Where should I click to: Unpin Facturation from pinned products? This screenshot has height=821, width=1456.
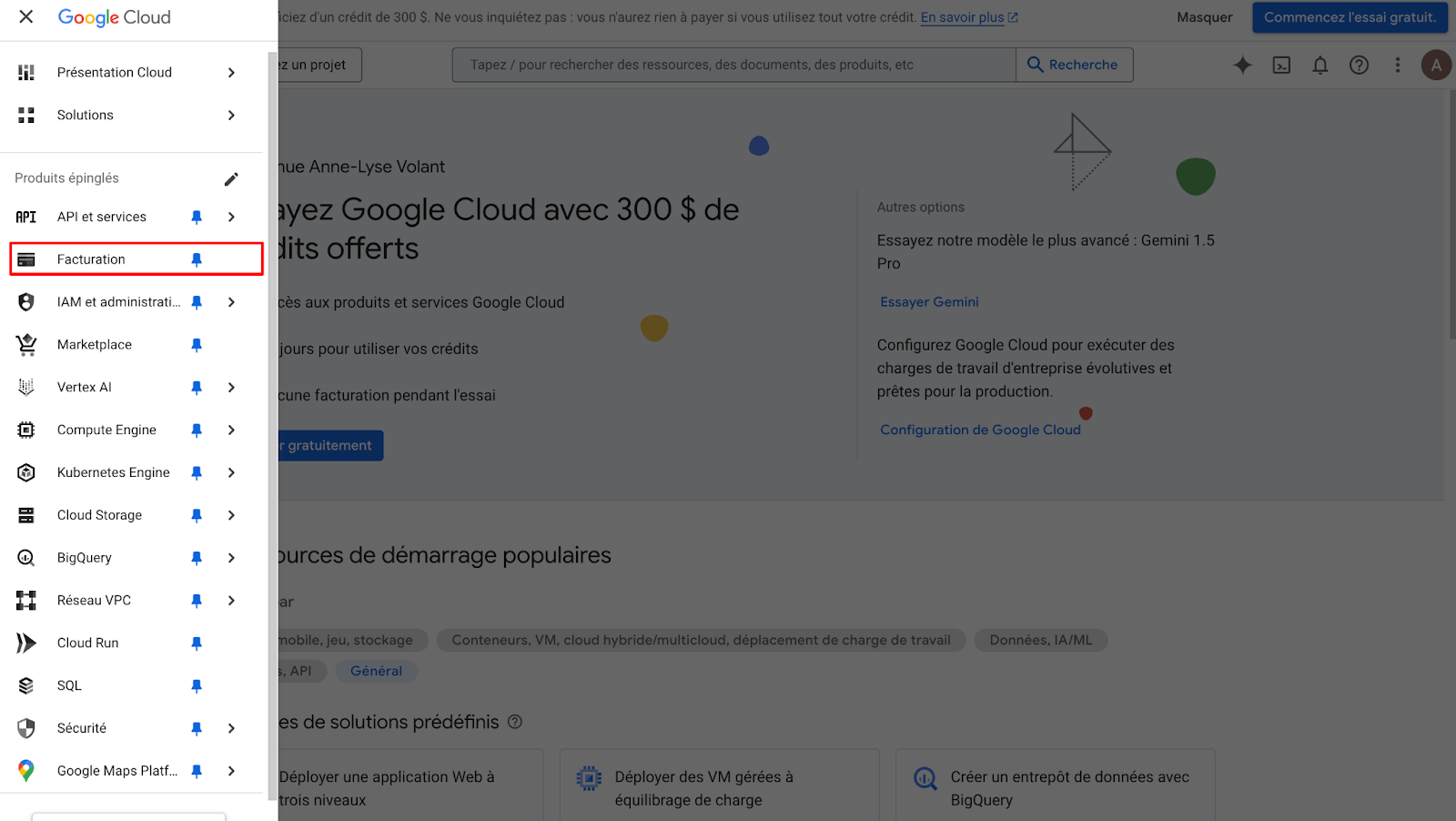197,259
